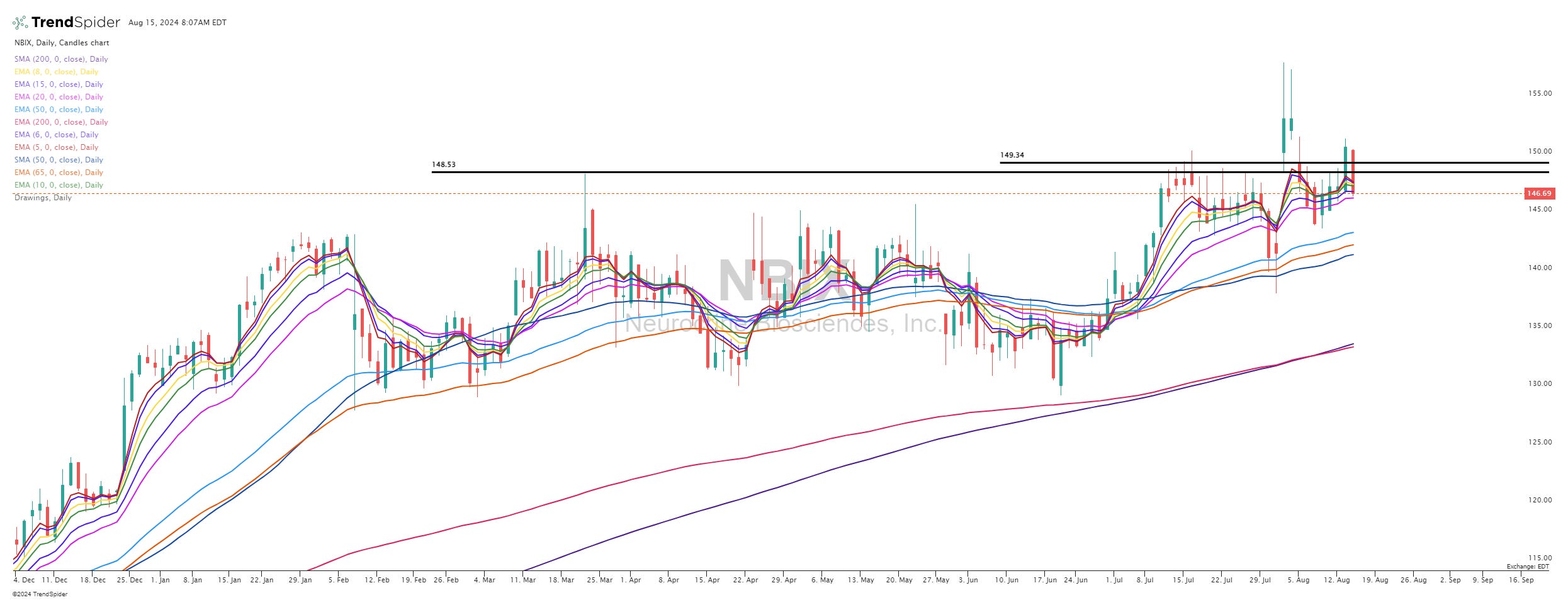Click the EMA (200, 0, close) legend entry
This screenshot has height=600, width=1568.
pyautogui.click(x=61, y=122)
